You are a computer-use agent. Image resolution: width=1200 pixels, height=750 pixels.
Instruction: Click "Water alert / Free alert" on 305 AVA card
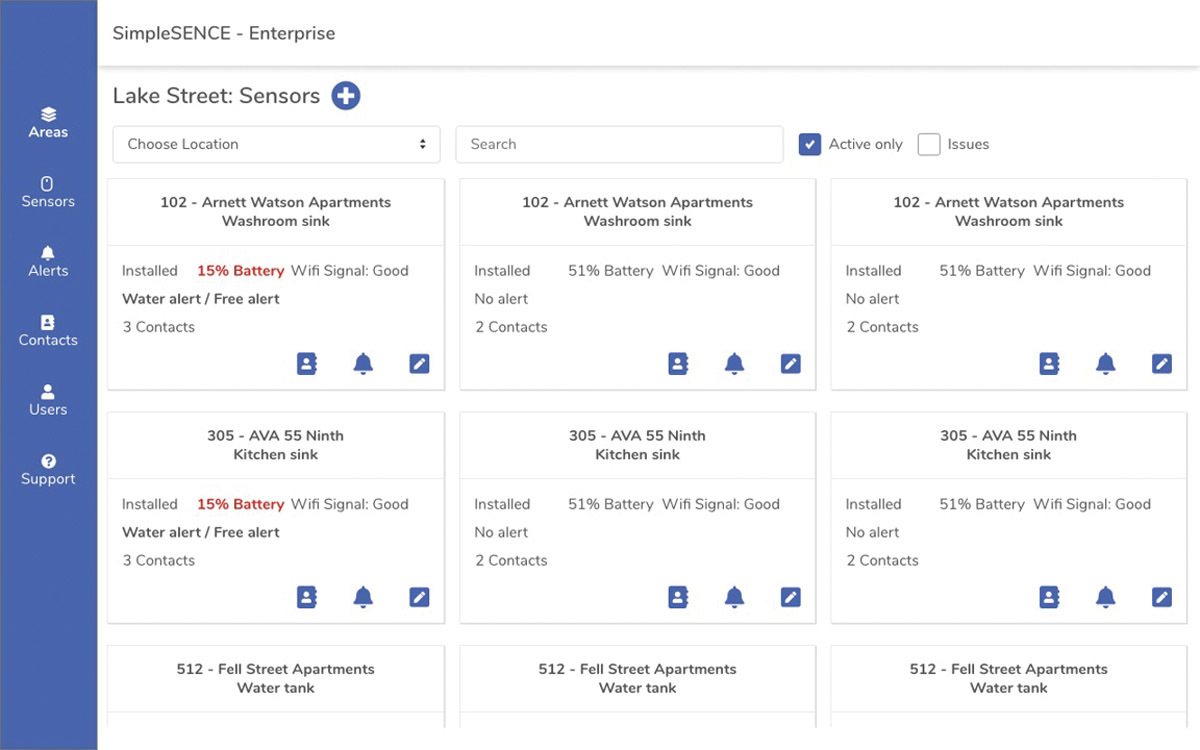tap(201, 533)
